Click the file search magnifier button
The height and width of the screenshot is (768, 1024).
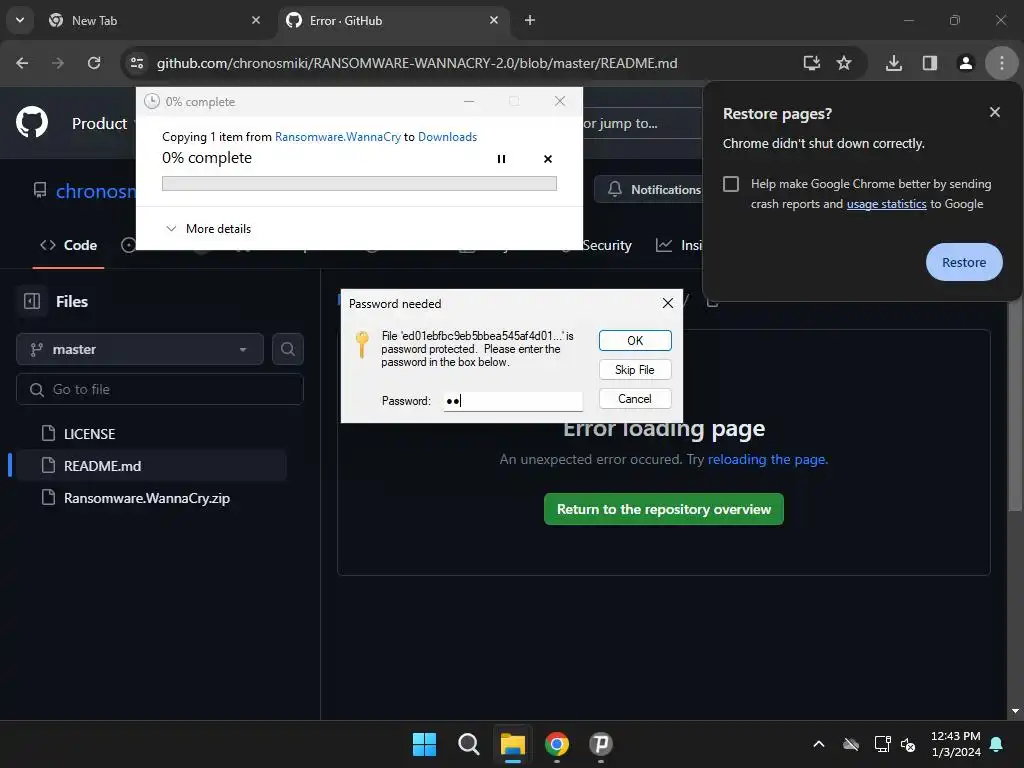tap(287, 349)
